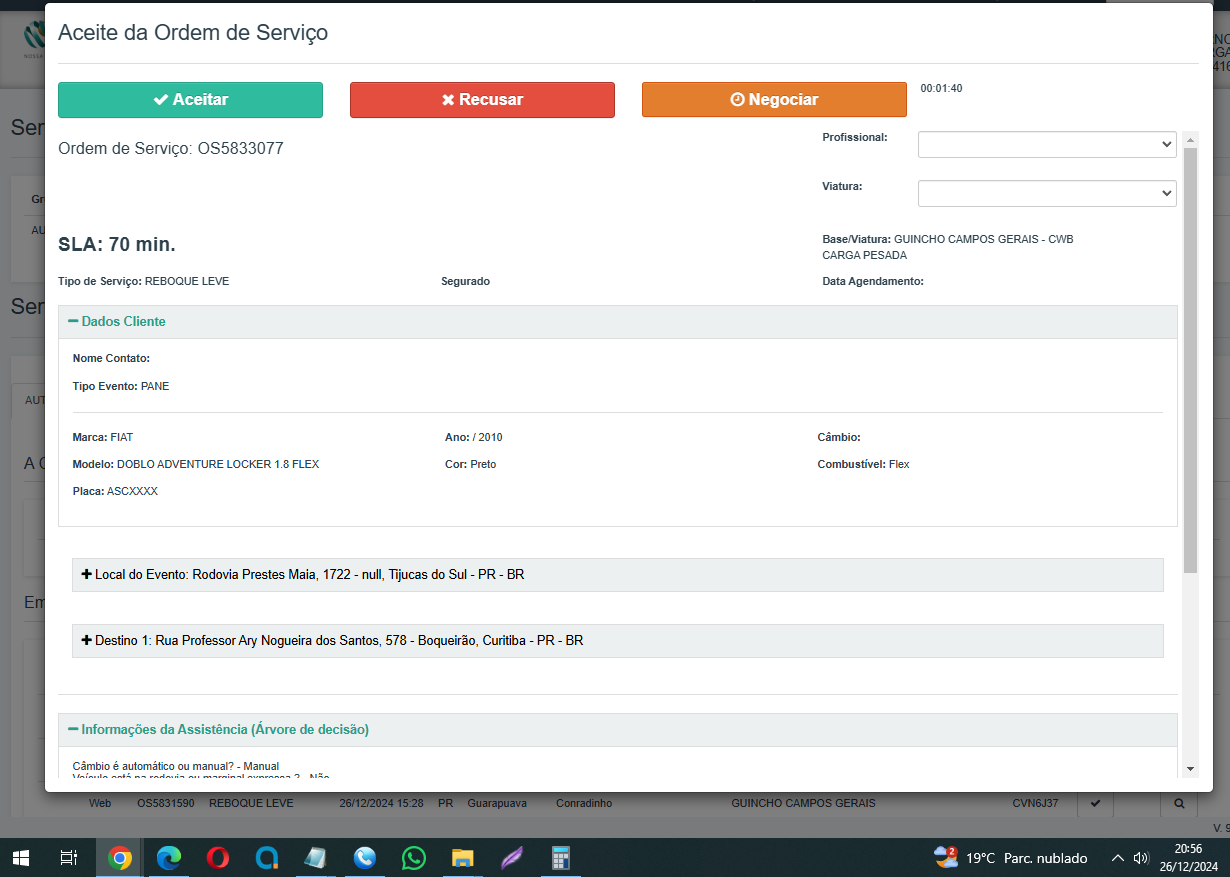The image size is (1230, 877).
Task: Click the Câmbio automático ou manual line
Action: click(x=176, y=766)
